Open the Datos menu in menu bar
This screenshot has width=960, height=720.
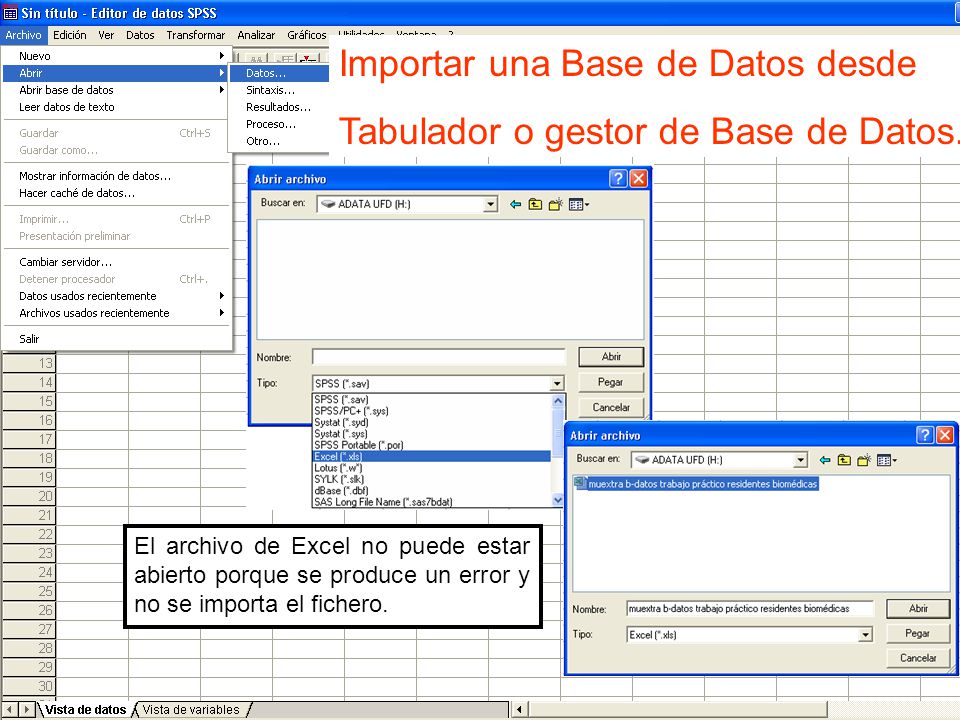coord(140,35)
